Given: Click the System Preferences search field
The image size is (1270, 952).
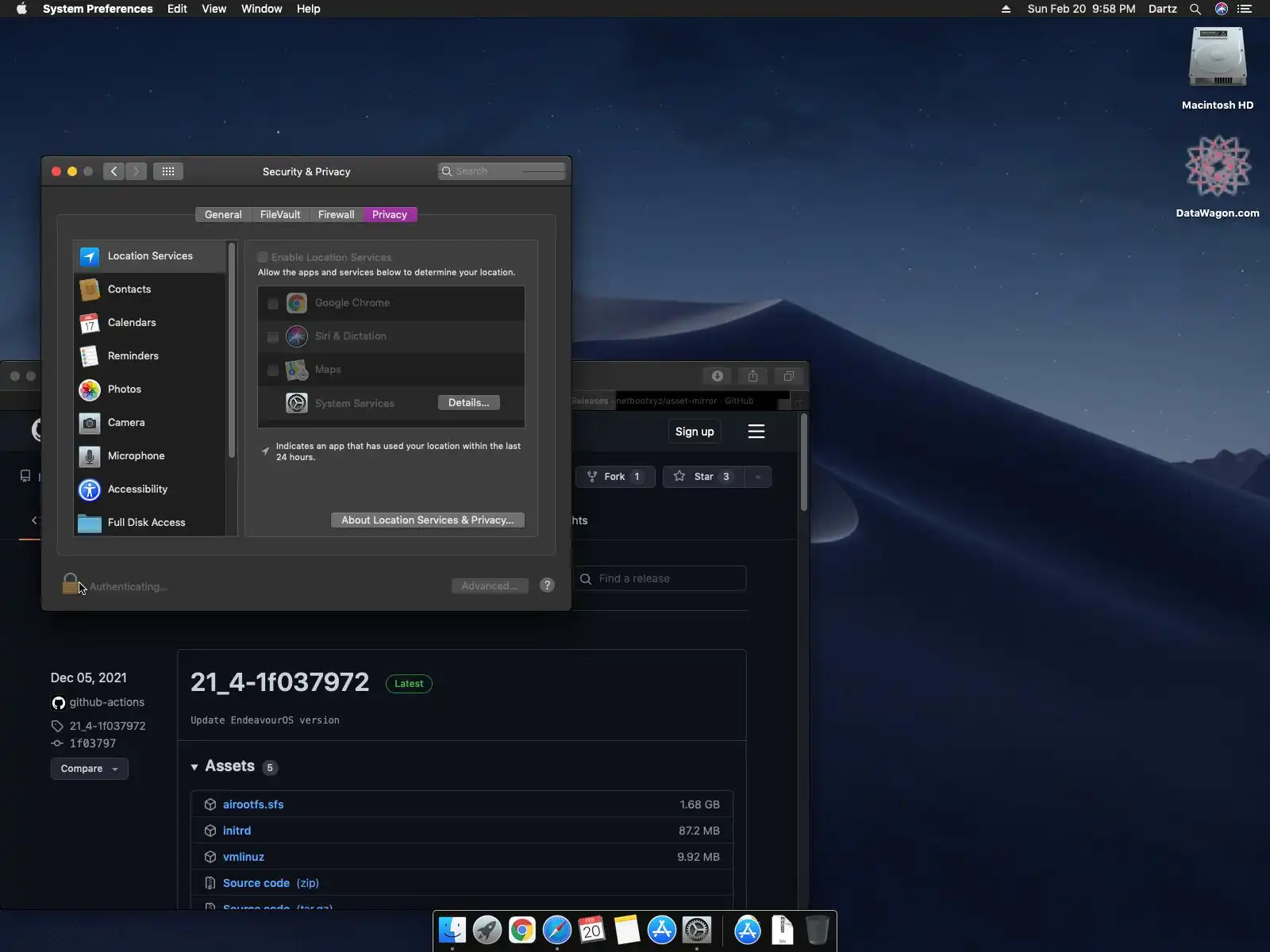Looking at the screenshot, I should coord(502,171).
